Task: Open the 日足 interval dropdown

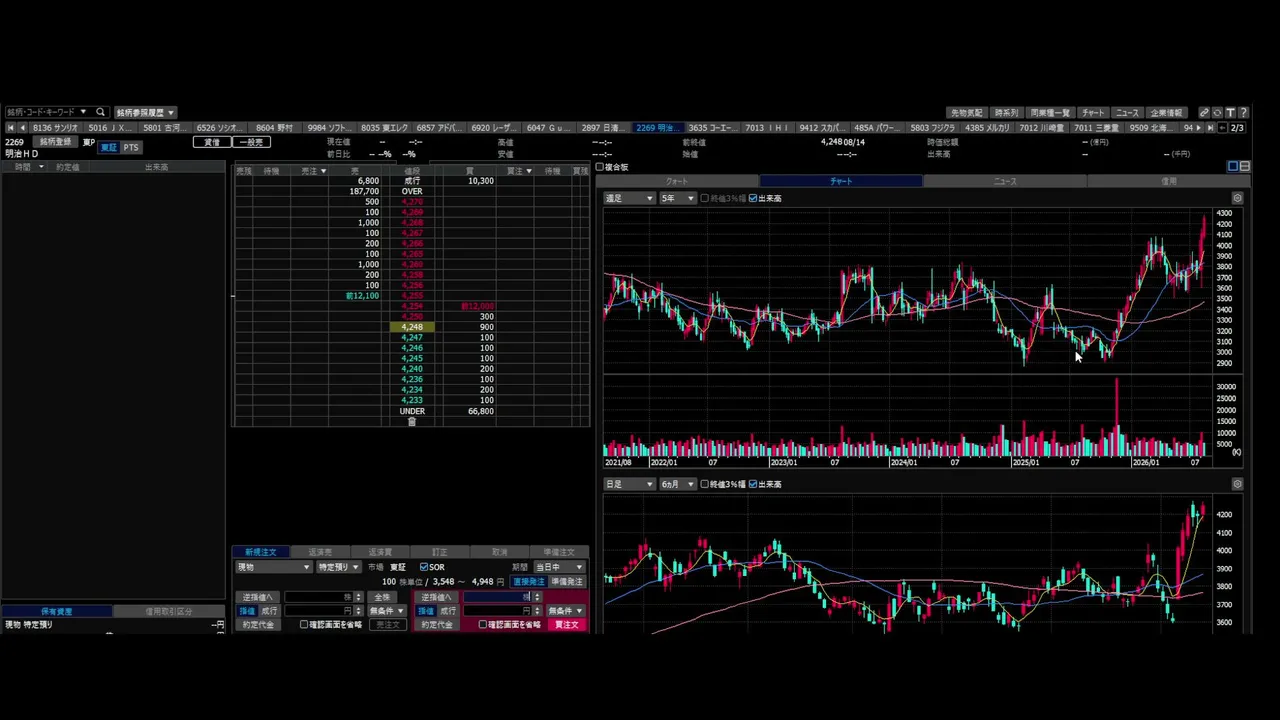Action: point(629,484)
